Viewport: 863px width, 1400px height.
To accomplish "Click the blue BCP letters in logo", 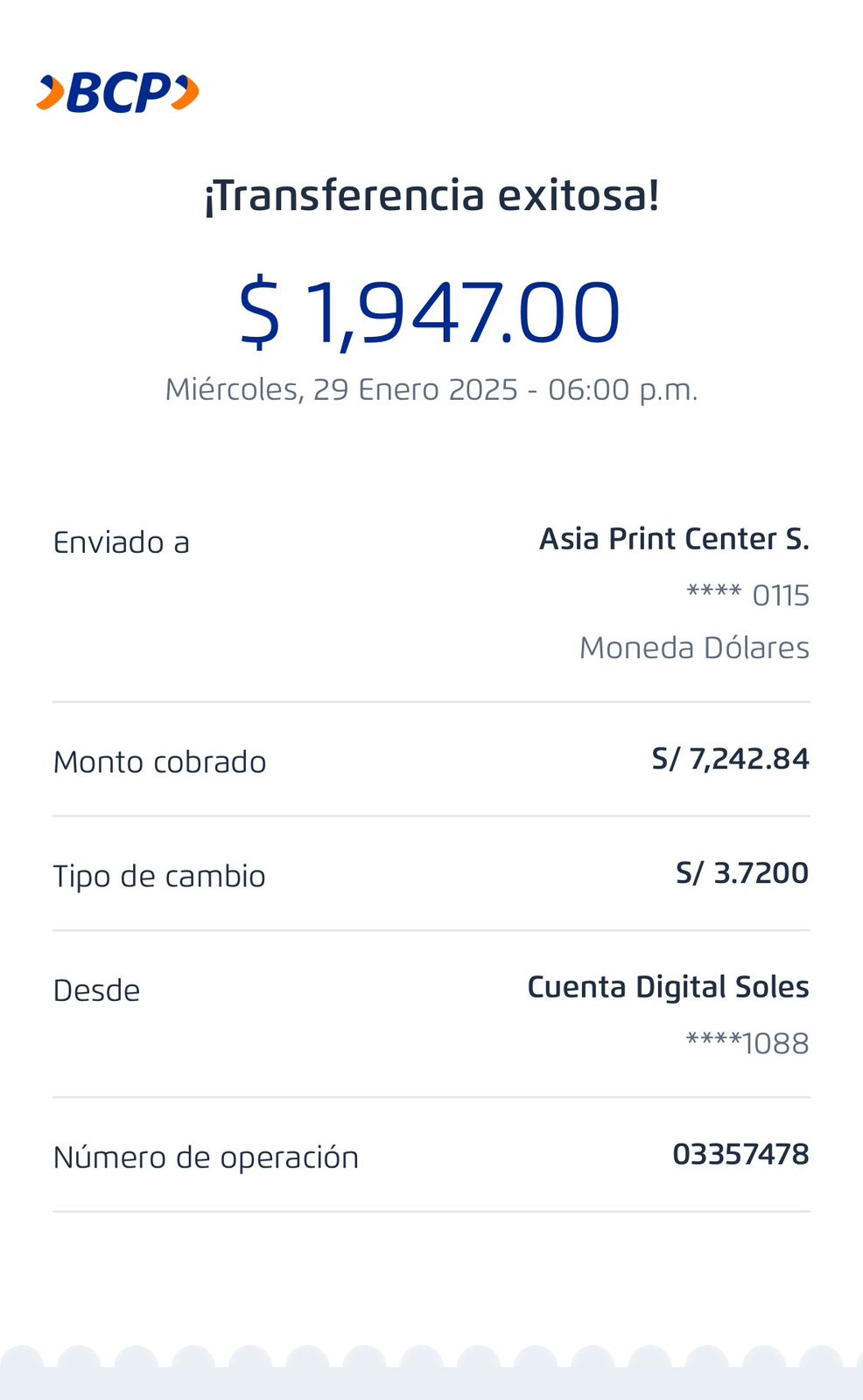I will pyautogui.click(x=119, y=93).
